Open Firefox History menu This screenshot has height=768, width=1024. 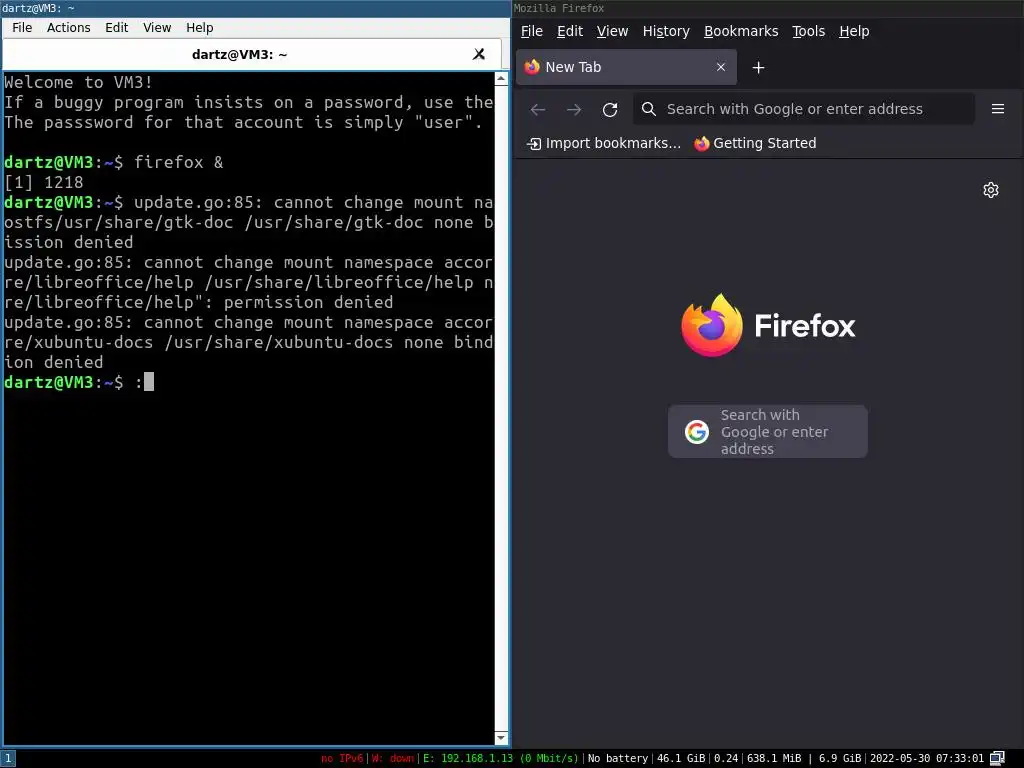click(x=665, y=31)
